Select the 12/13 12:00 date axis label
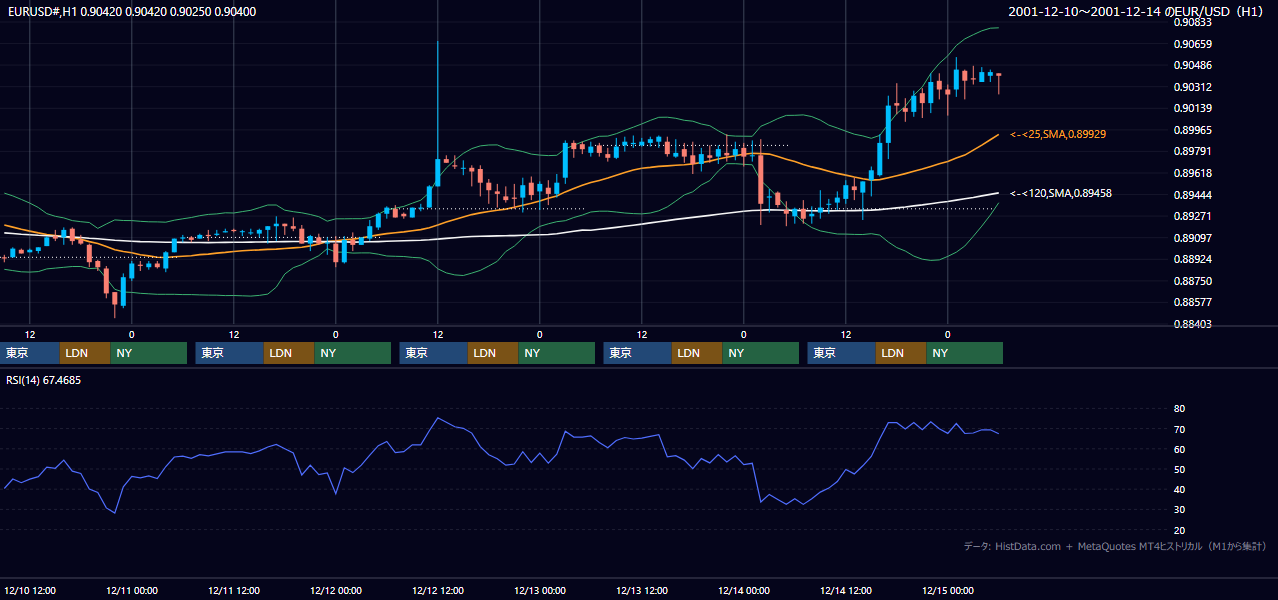The width and height of the screenshot is (1278, 600). pyautogui.click(x=642, y=590)
